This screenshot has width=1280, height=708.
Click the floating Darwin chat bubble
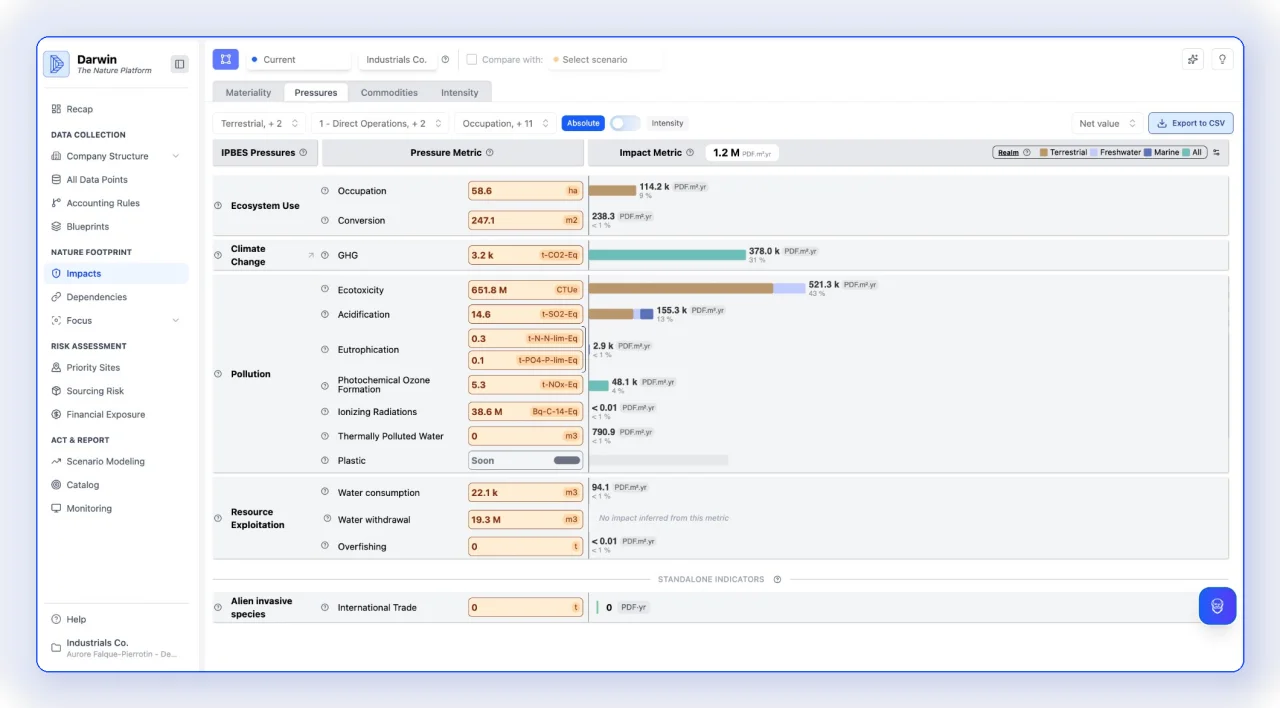pos(1217,605)
